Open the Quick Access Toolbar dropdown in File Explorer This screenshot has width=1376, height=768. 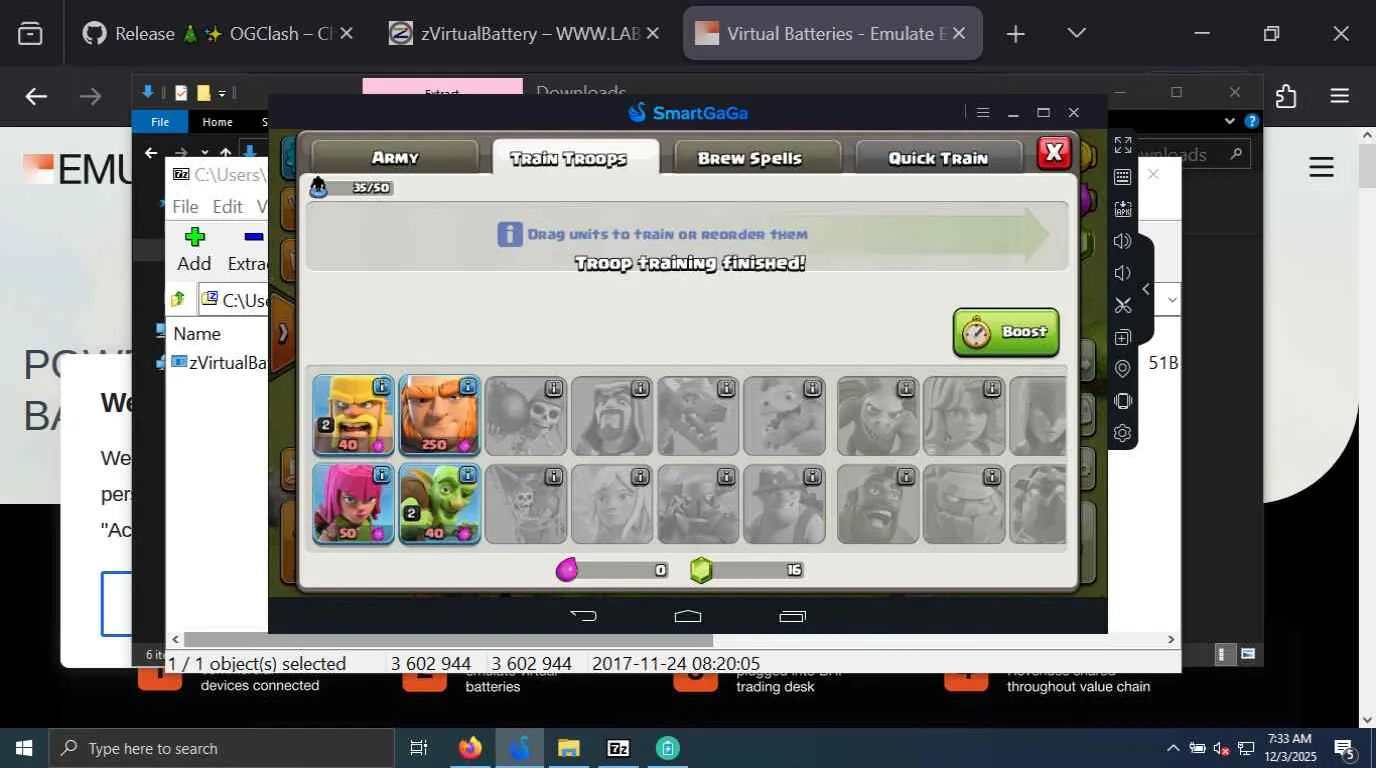[x=222, y=93]
